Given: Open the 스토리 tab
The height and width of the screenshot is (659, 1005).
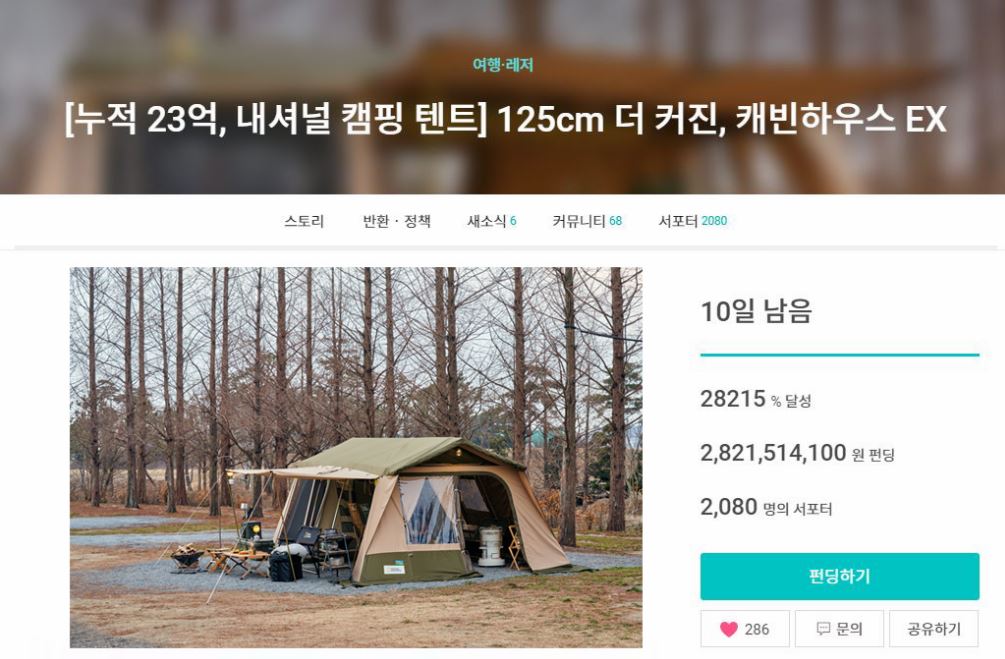Looking at the screenshot, I should (x=304, y=221).
